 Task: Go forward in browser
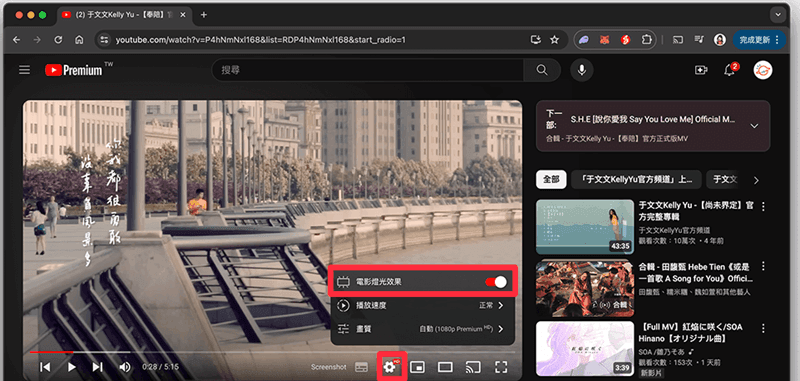(x=37, y=40)
